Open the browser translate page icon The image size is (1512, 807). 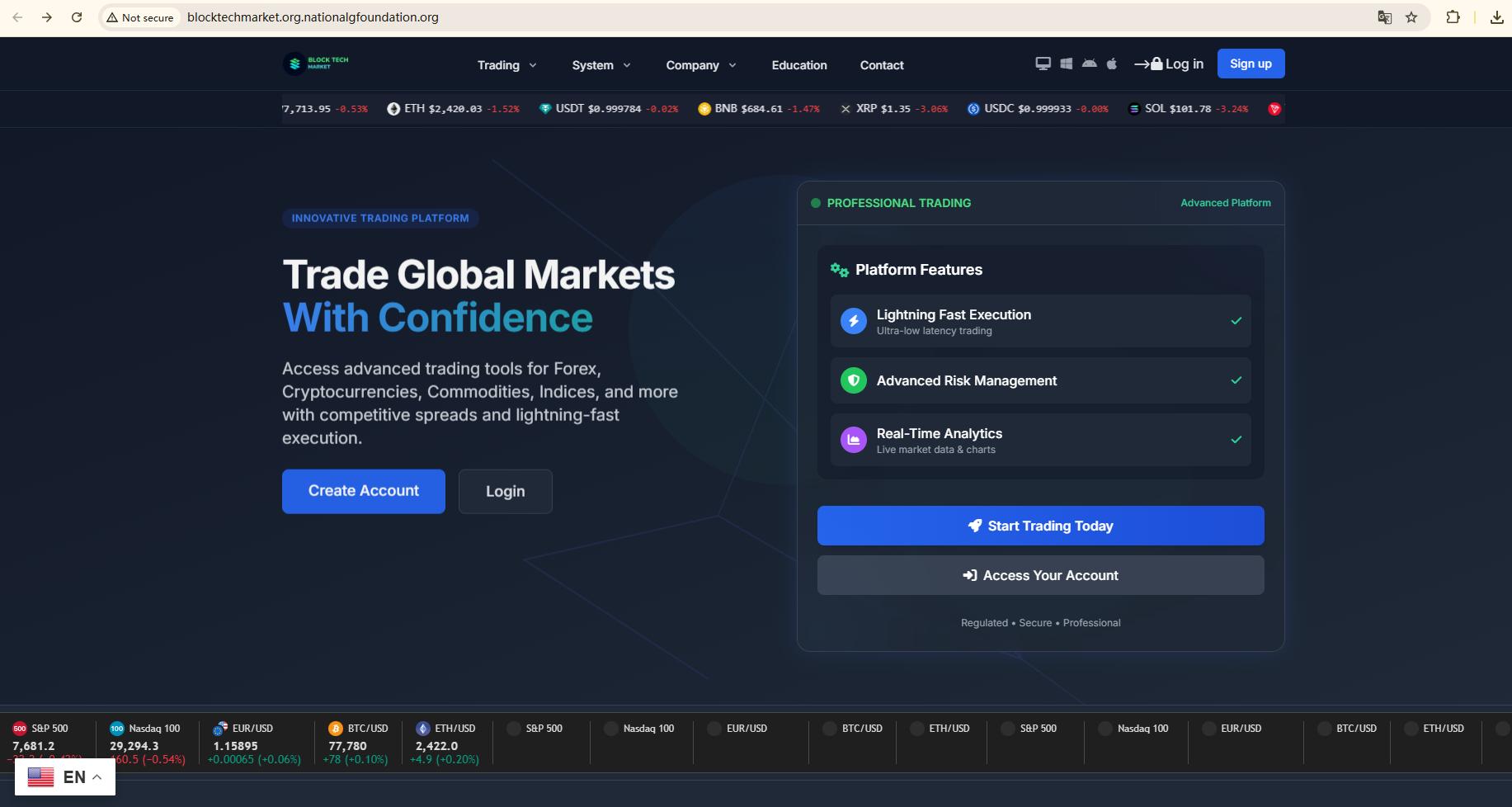(x=1385, y=17)
